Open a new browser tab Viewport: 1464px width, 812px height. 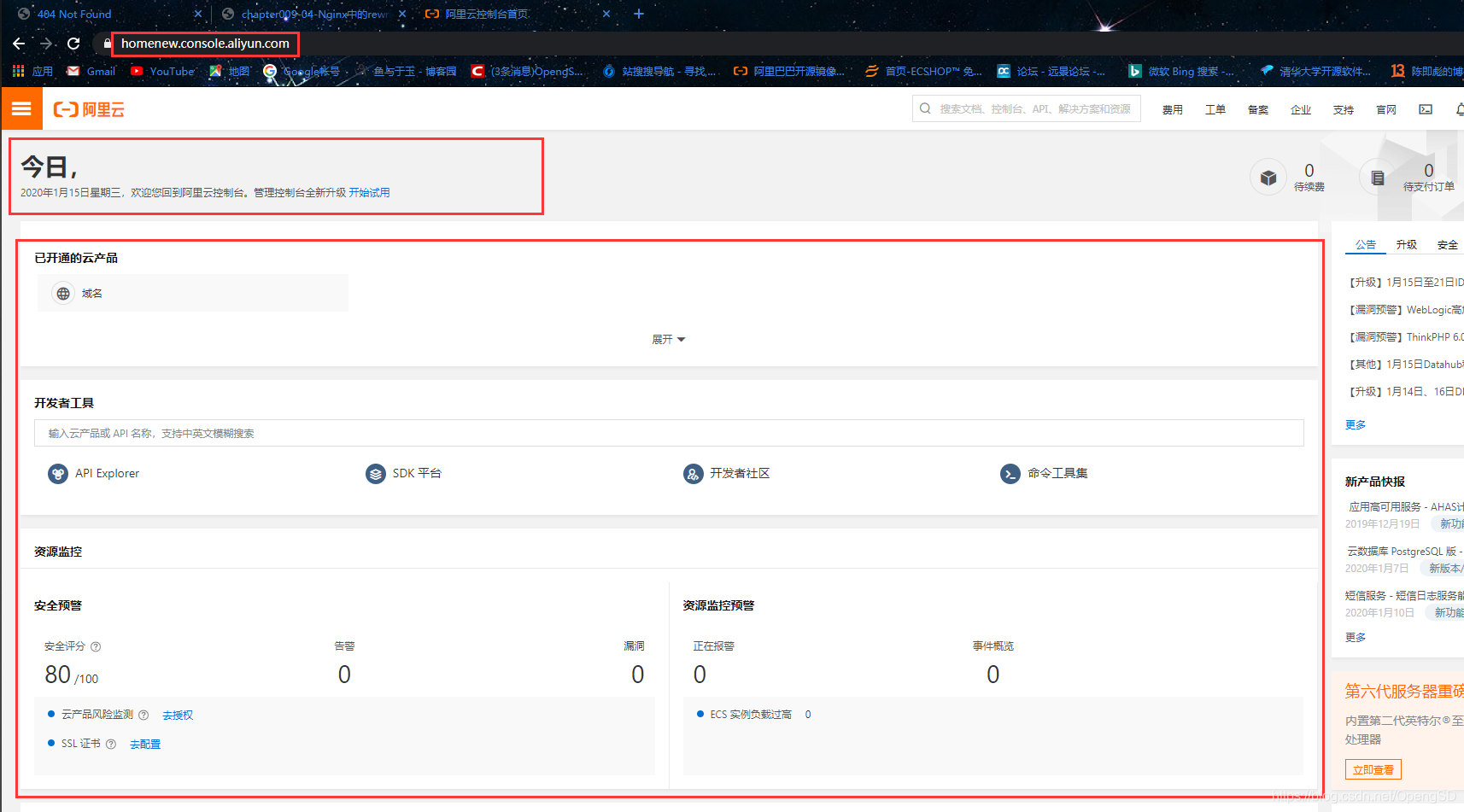[639, 14]
